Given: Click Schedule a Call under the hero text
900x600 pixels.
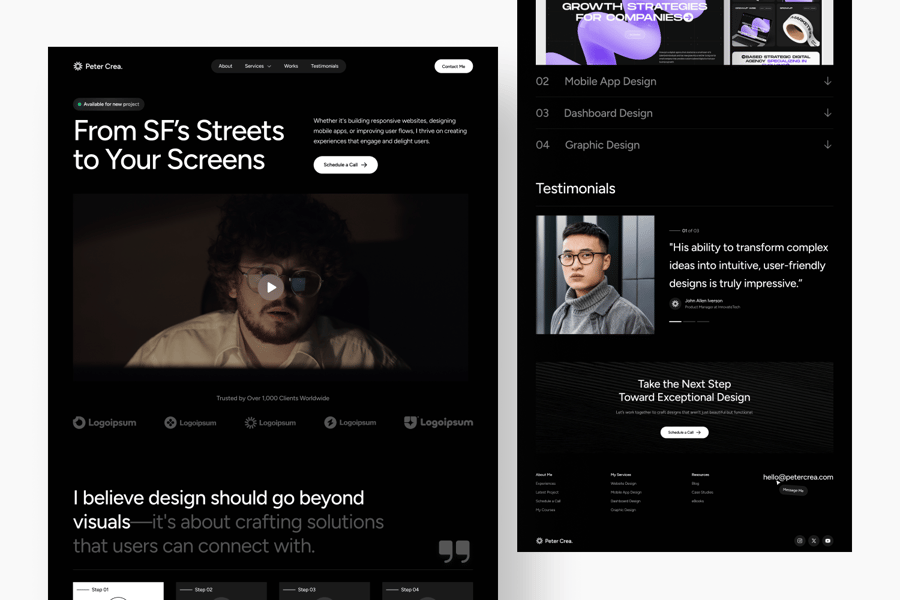Looking at the screenshot, I should [x=346, y=165].
